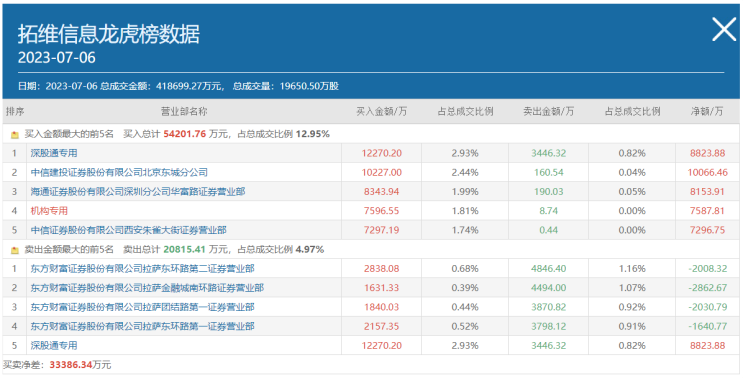The height and width of the screenshot is (379, 743).
Task: Click buy amount 2838.08
Action: [x=381, y=269]
